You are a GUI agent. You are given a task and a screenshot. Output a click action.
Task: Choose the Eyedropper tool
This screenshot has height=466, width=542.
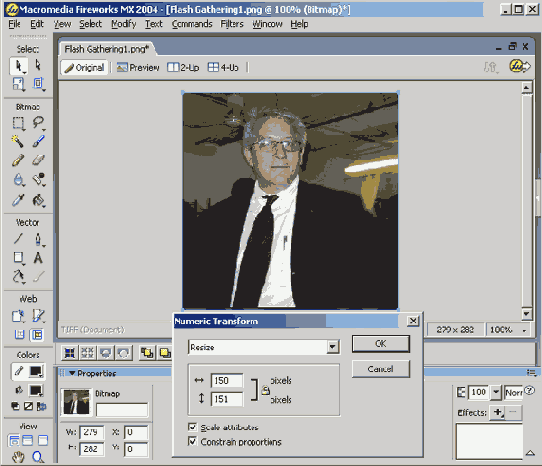pyautogui.click(x=18, y=200)
